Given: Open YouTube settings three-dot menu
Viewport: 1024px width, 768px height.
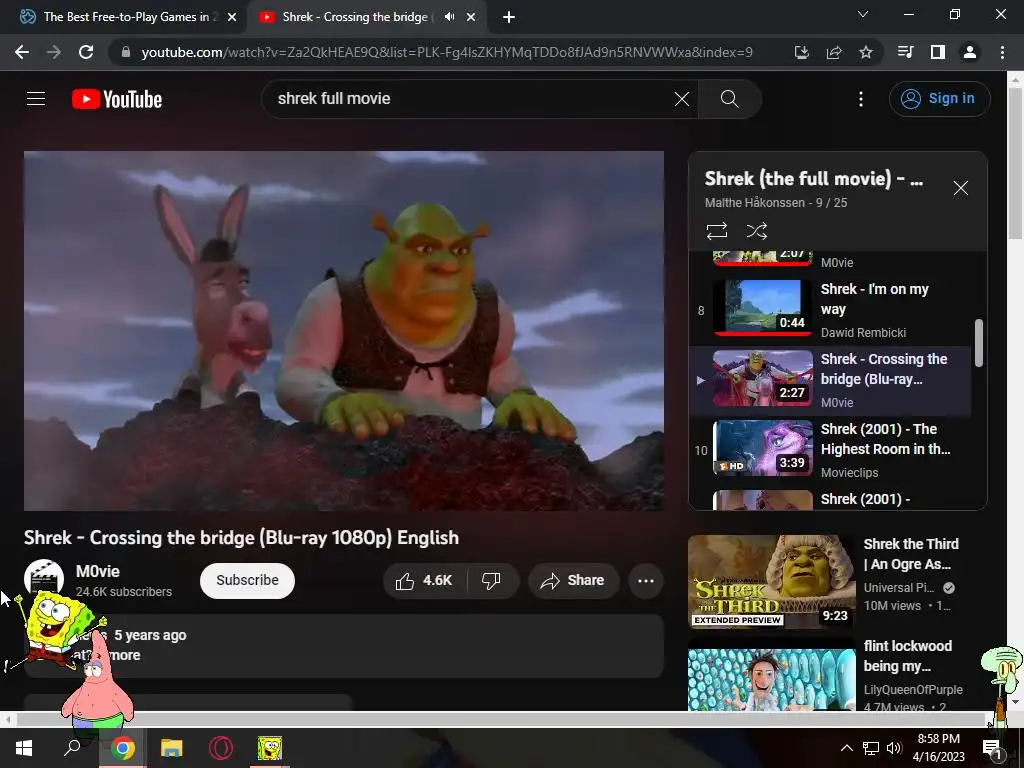Looking at the screenshot, I should [x=861, y=99].
